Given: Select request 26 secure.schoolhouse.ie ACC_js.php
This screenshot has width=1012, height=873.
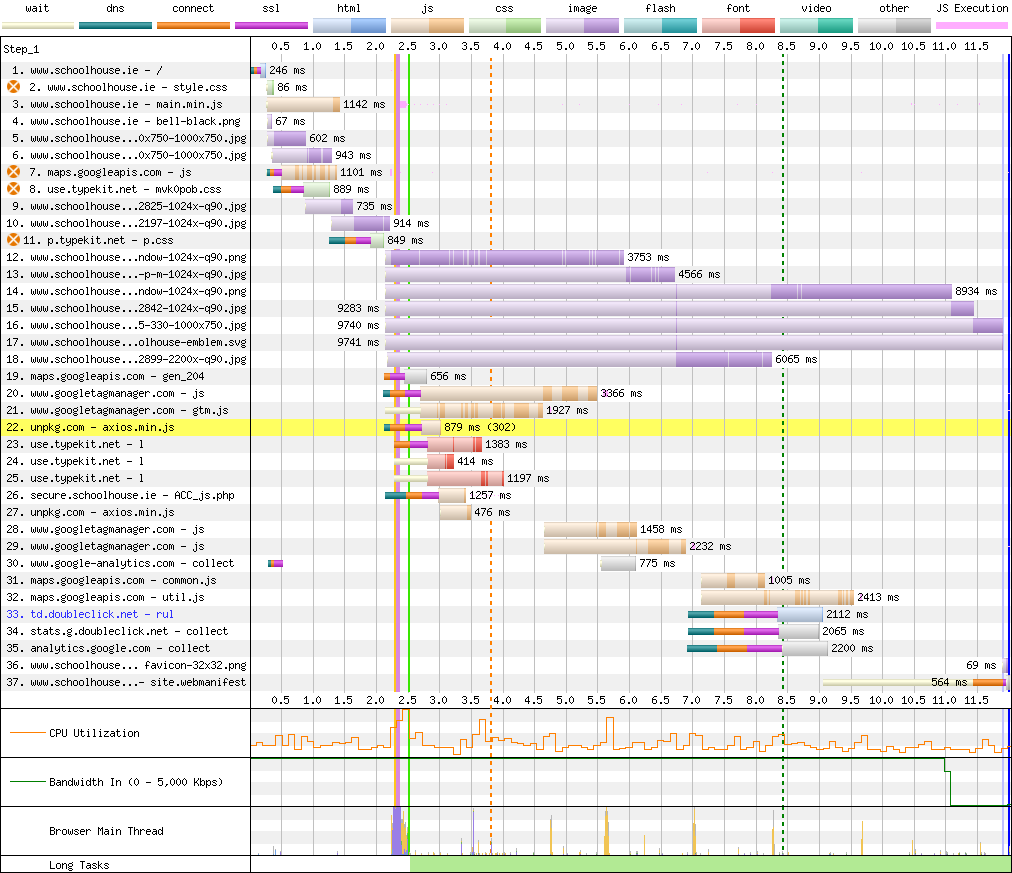Looking at the screenshot, I should [120, 496].
